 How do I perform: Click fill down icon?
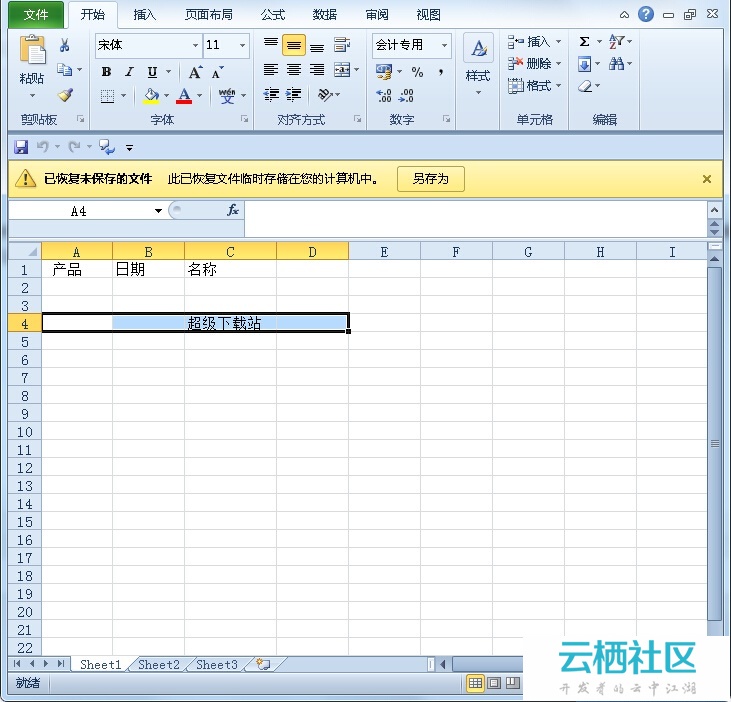[585, 64]
